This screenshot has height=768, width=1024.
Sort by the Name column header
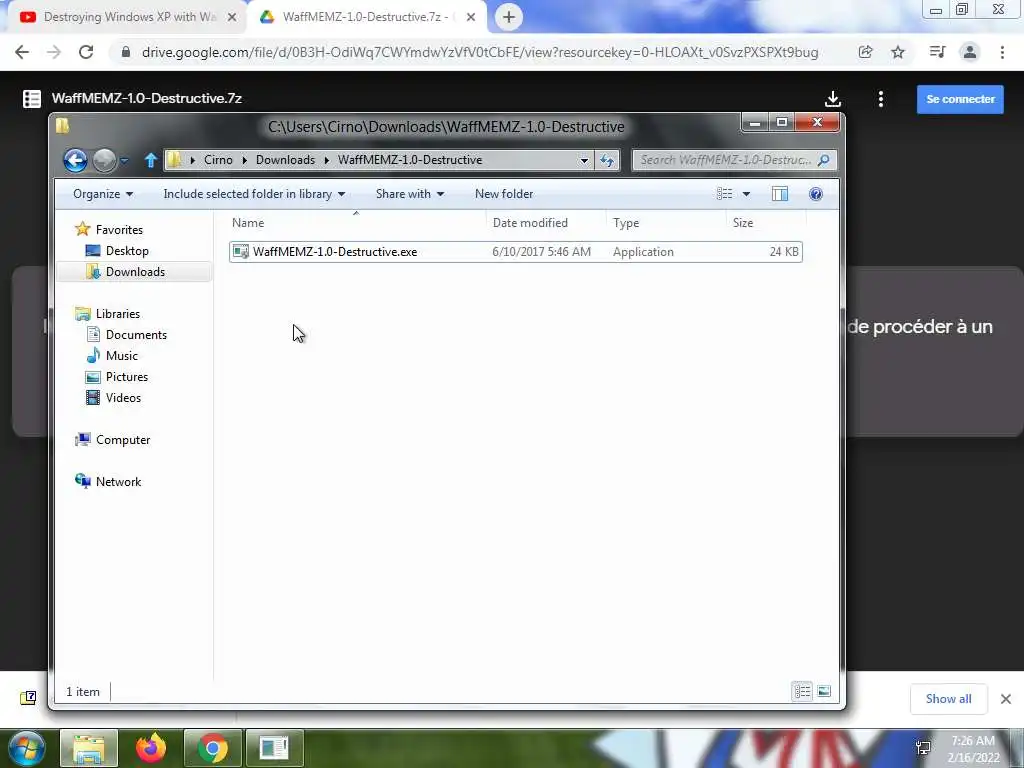point(356,223)
